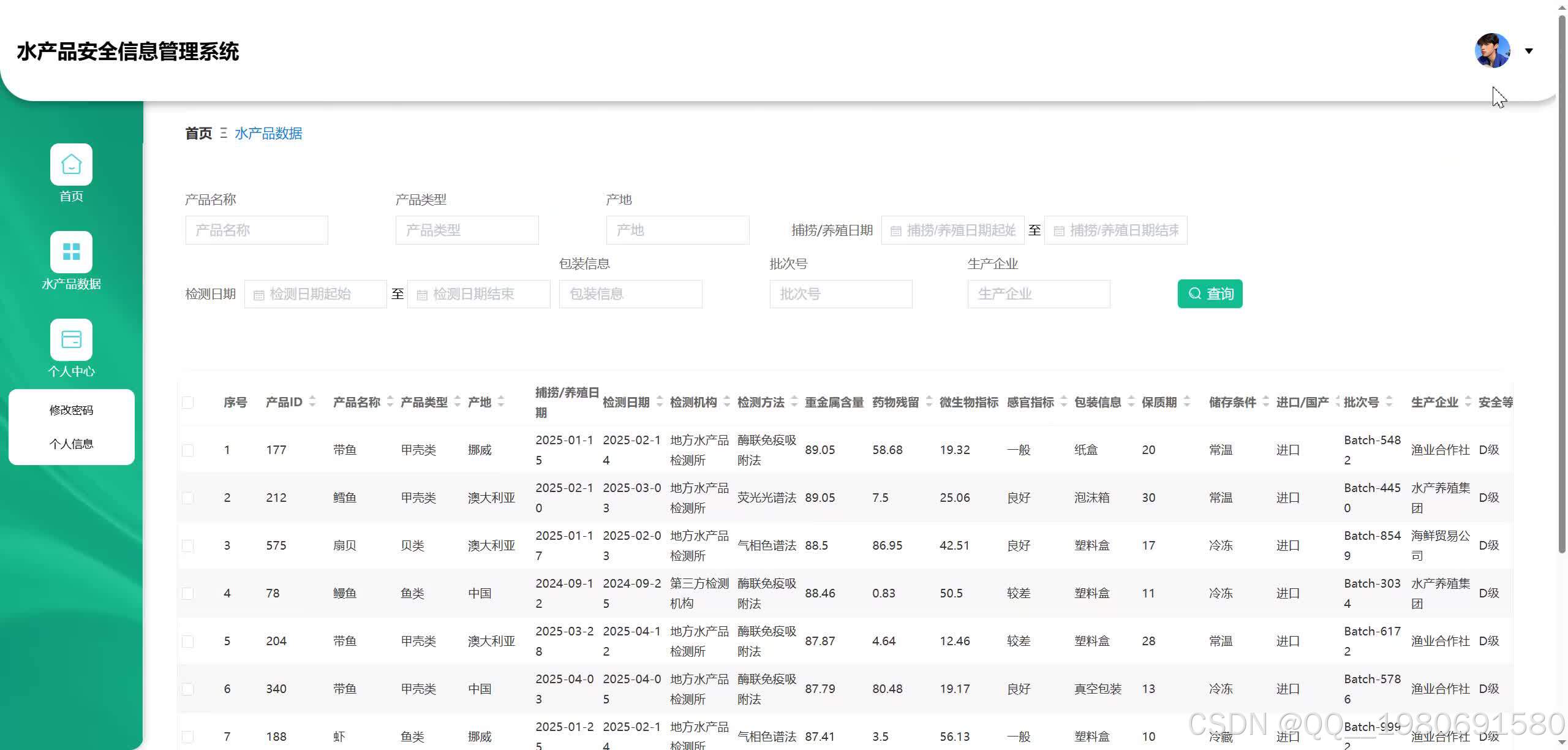Open 水产品数据 via the grid icon
The width and height of the screenshot is (1568, 750).
point(71,251)
